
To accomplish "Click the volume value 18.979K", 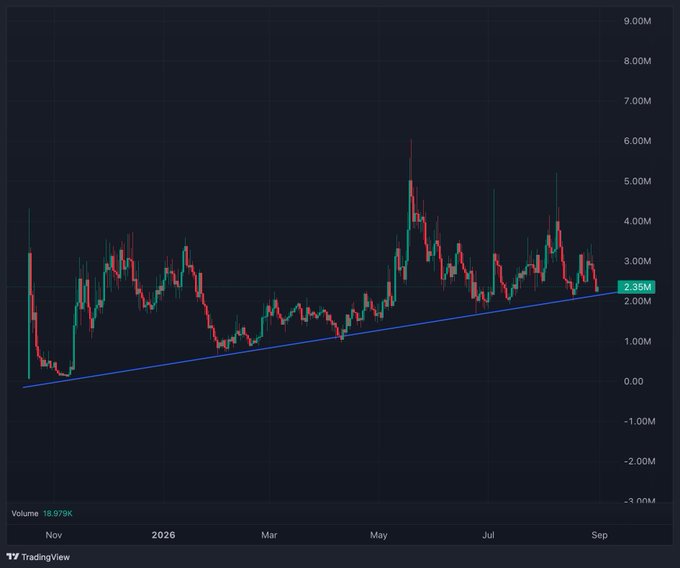I will click(x=58, y=513).
